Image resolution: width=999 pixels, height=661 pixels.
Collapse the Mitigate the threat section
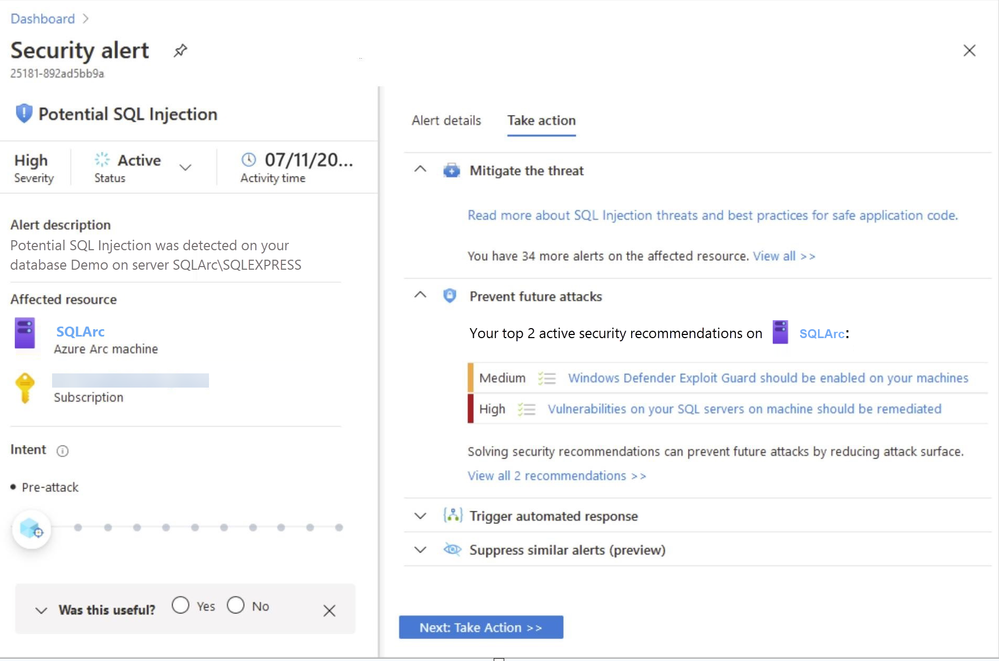pos(420,170)
